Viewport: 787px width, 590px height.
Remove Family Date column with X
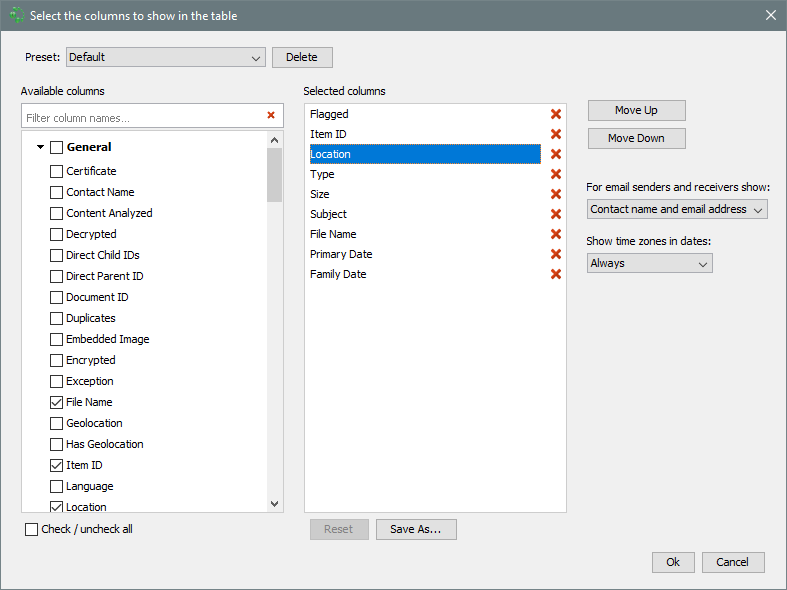coord(556,274)
